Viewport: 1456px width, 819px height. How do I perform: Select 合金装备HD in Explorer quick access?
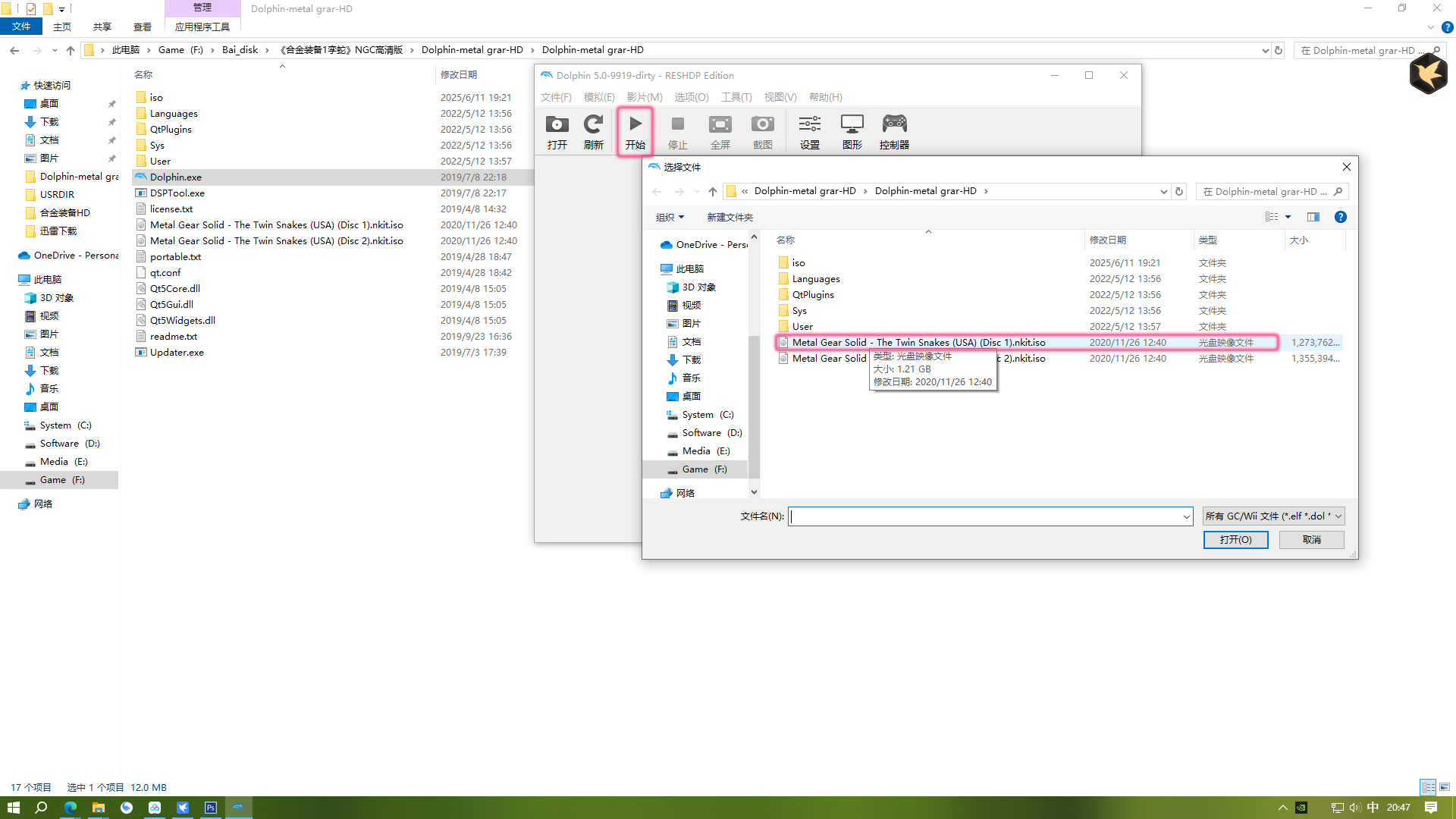pyautogui.click(x=64, y=213)
